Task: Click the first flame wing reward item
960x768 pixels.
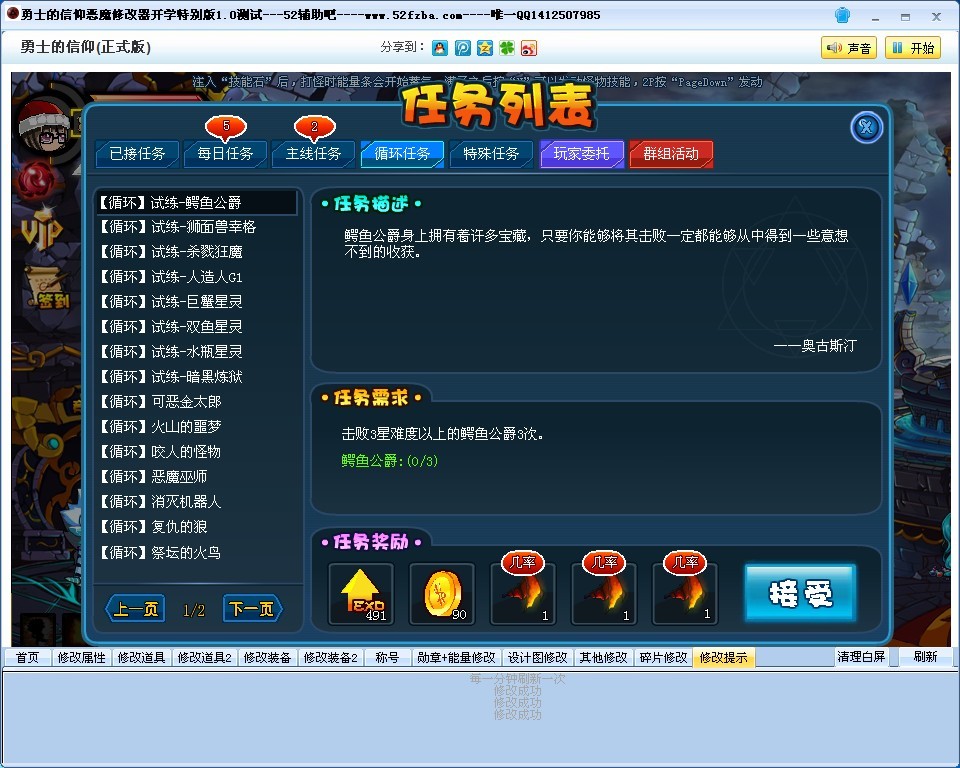Action: click(x=523, y=594)
